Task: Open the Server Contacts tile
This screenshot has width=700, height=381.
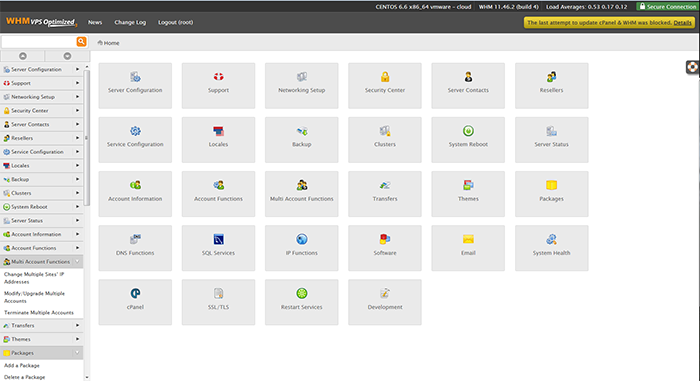Action: (x=468, y=86)
